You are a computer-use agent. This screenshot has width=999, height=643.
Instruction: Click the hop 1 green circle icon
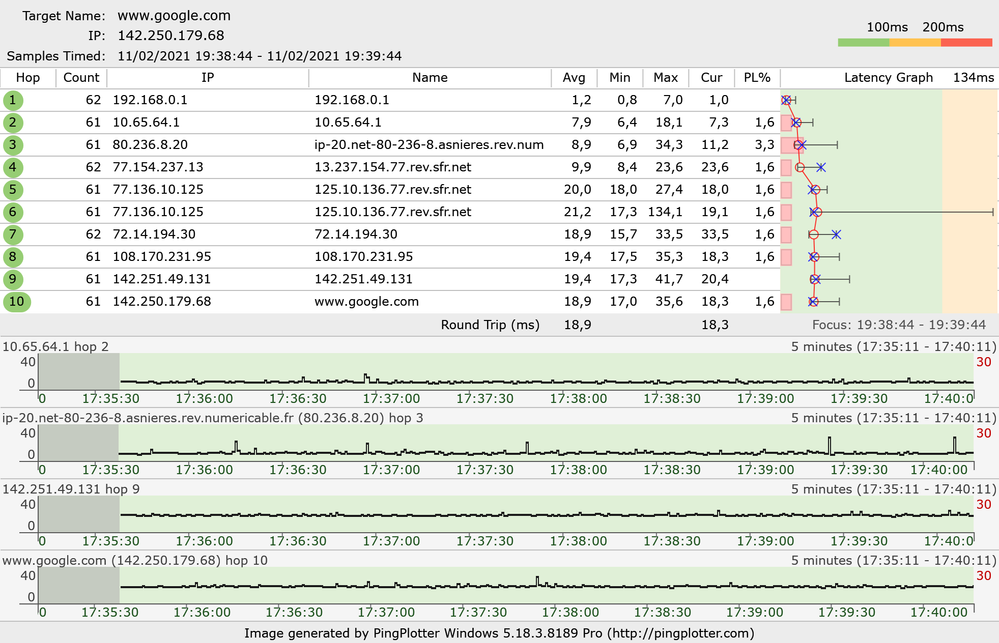point(13,100)
